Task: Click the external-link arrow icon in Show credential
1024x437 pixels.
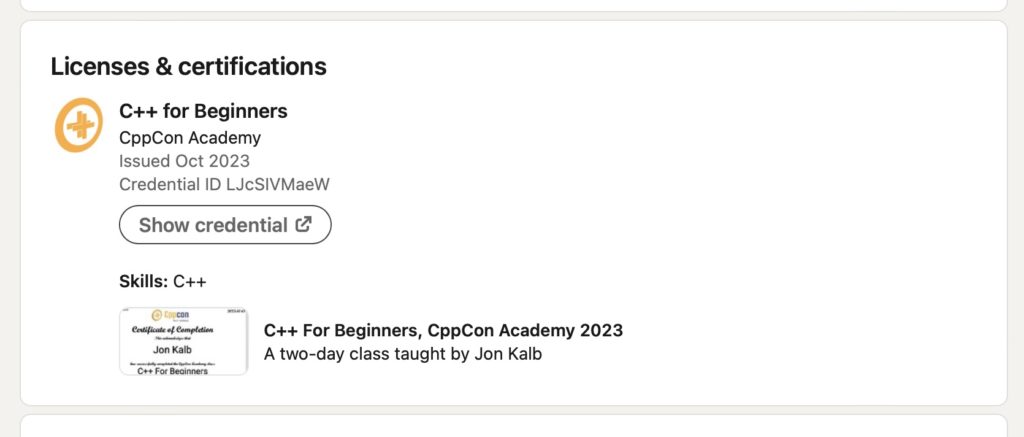Action: coord(303,225)
